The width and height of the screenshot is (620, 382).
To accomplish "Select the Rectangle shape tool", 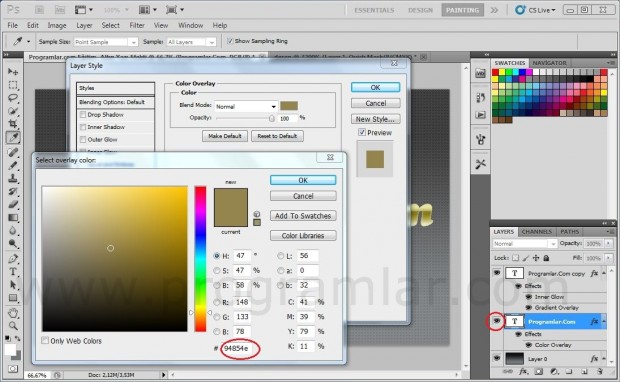I will tap(13, 298).
